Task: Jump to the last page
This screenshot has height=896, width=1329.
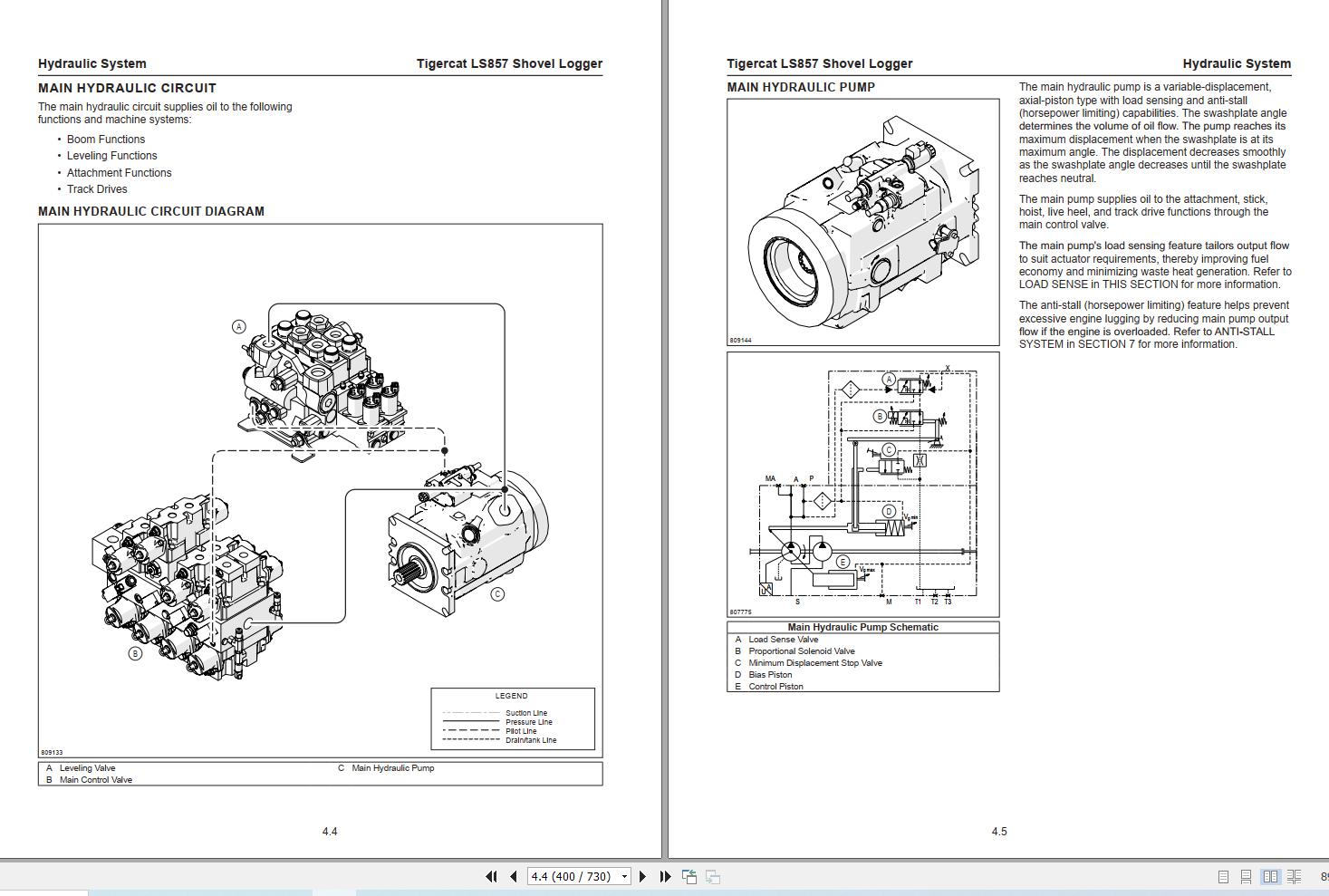Action: (664, 877)
